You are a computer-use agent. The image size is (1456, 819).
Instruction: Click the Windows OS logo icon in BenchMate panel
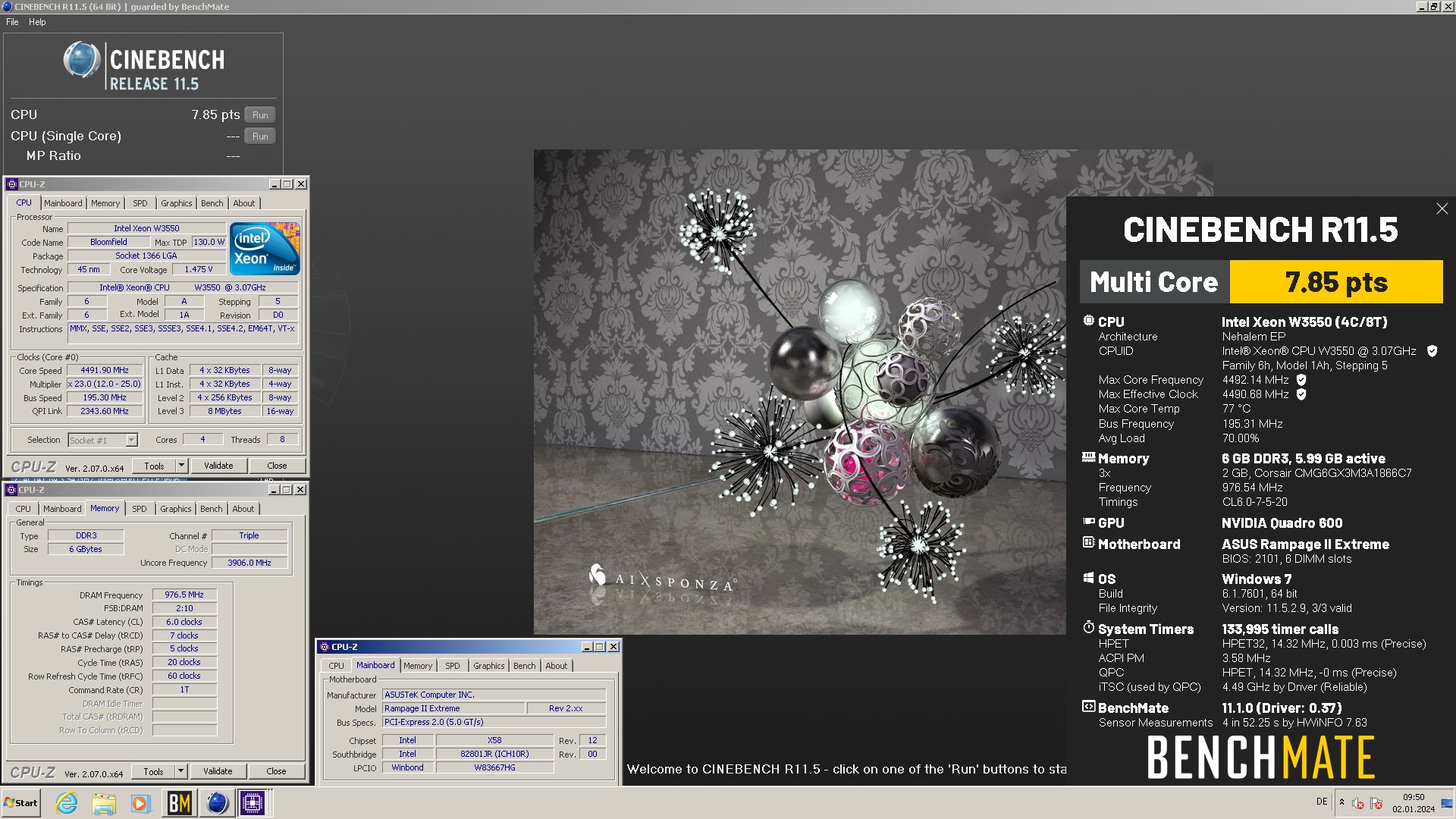pos(1089,578)
